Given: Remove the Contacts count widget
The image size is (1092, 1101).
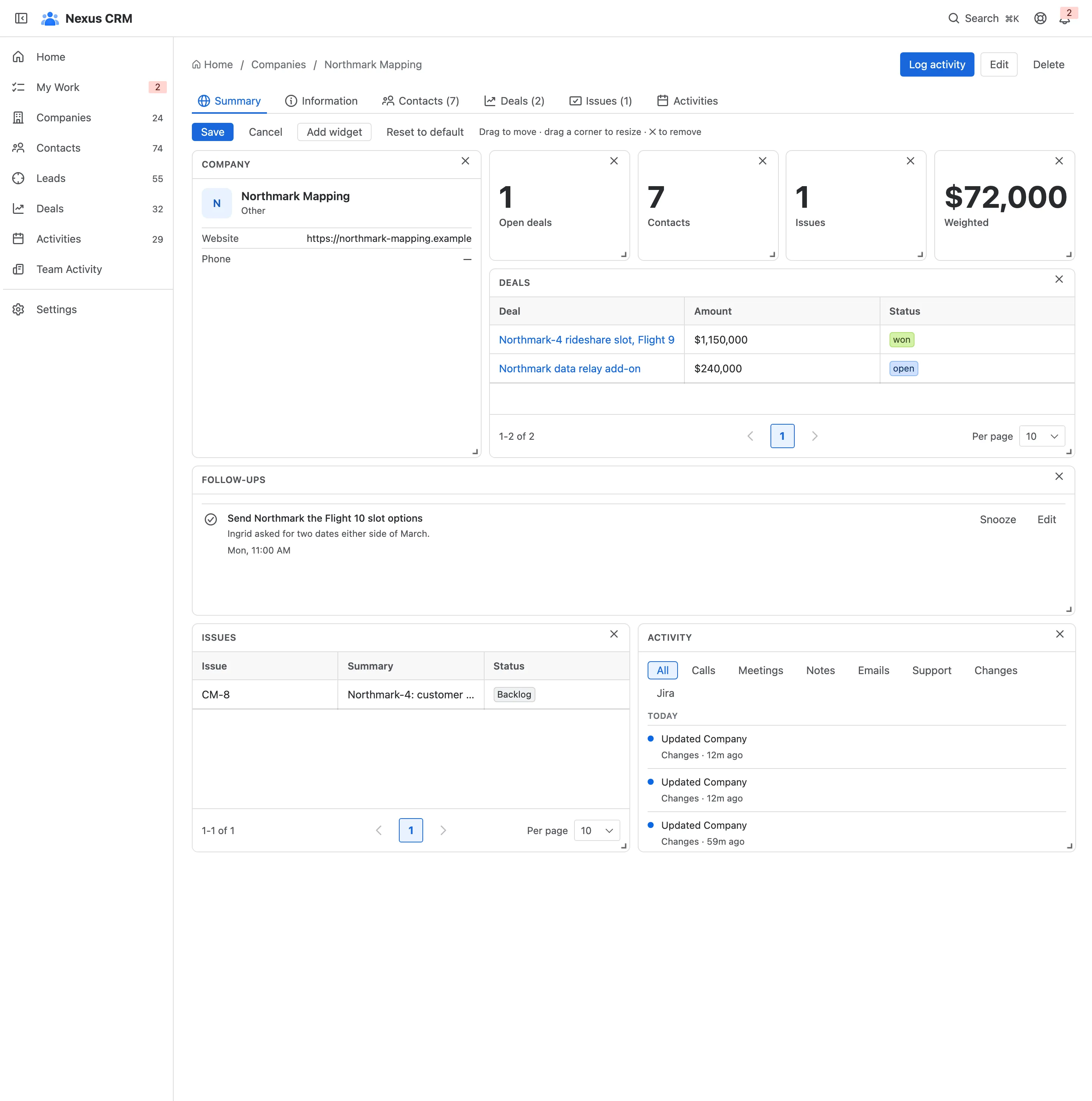Looking at the screenshot, I should (762, 161).
